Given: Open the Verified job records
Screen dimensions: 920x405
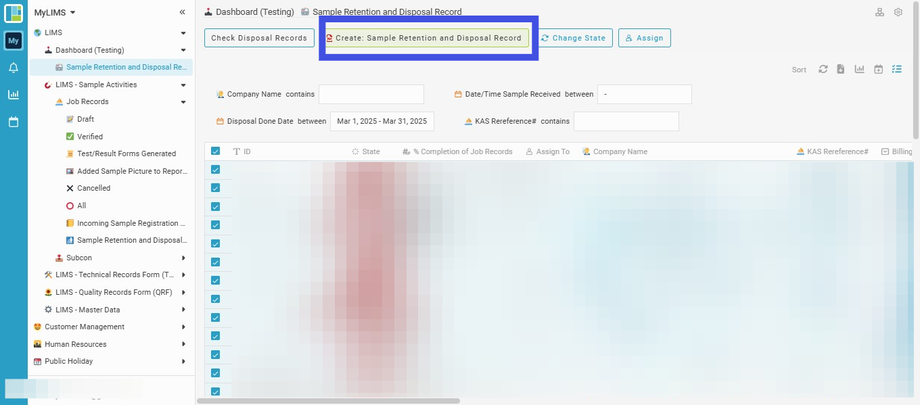Looking at the screenshot, I should coord(90,137).
